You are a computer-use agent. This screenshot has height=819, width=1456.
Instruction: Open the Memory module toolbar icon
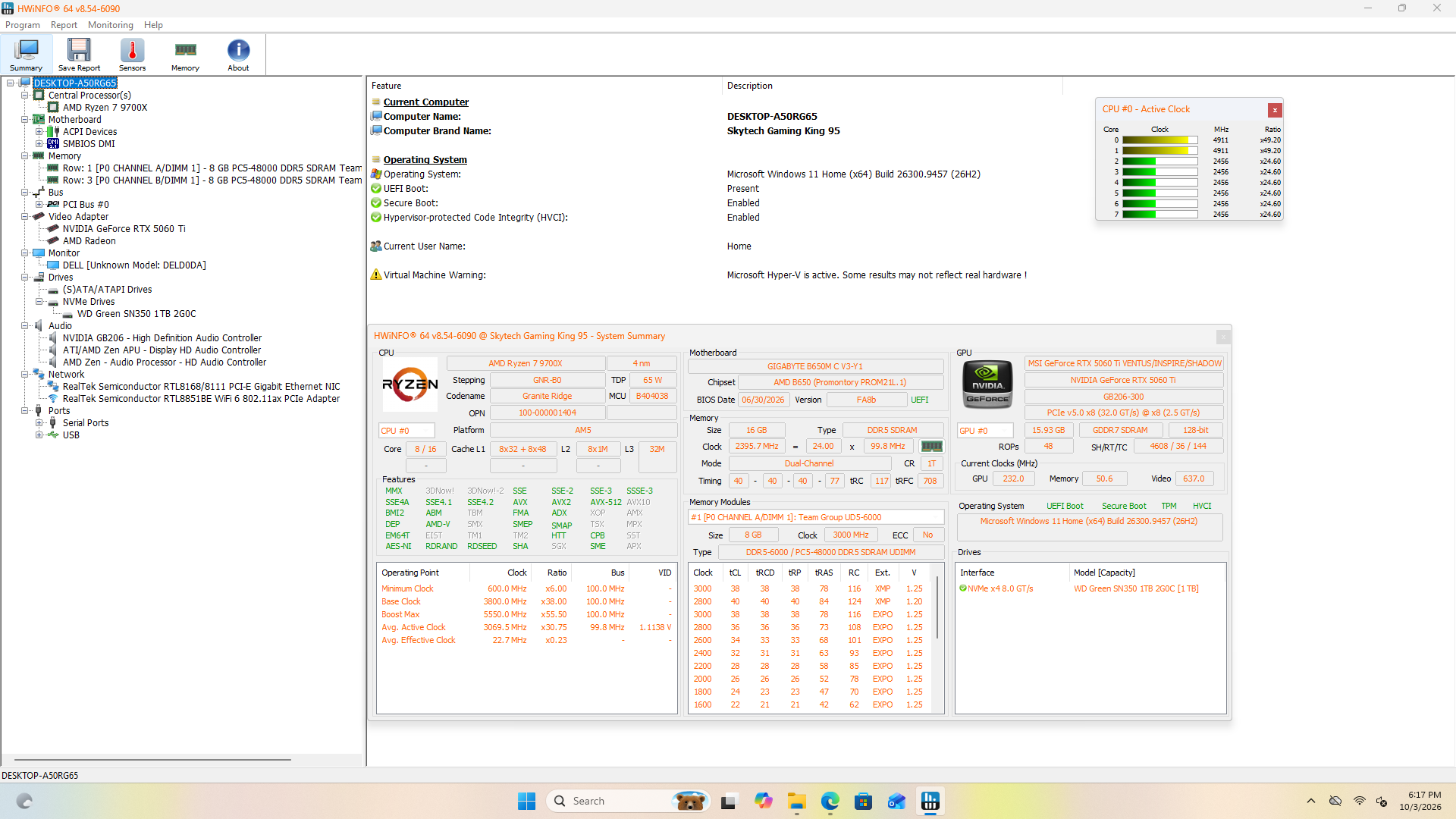coord(185,55)
